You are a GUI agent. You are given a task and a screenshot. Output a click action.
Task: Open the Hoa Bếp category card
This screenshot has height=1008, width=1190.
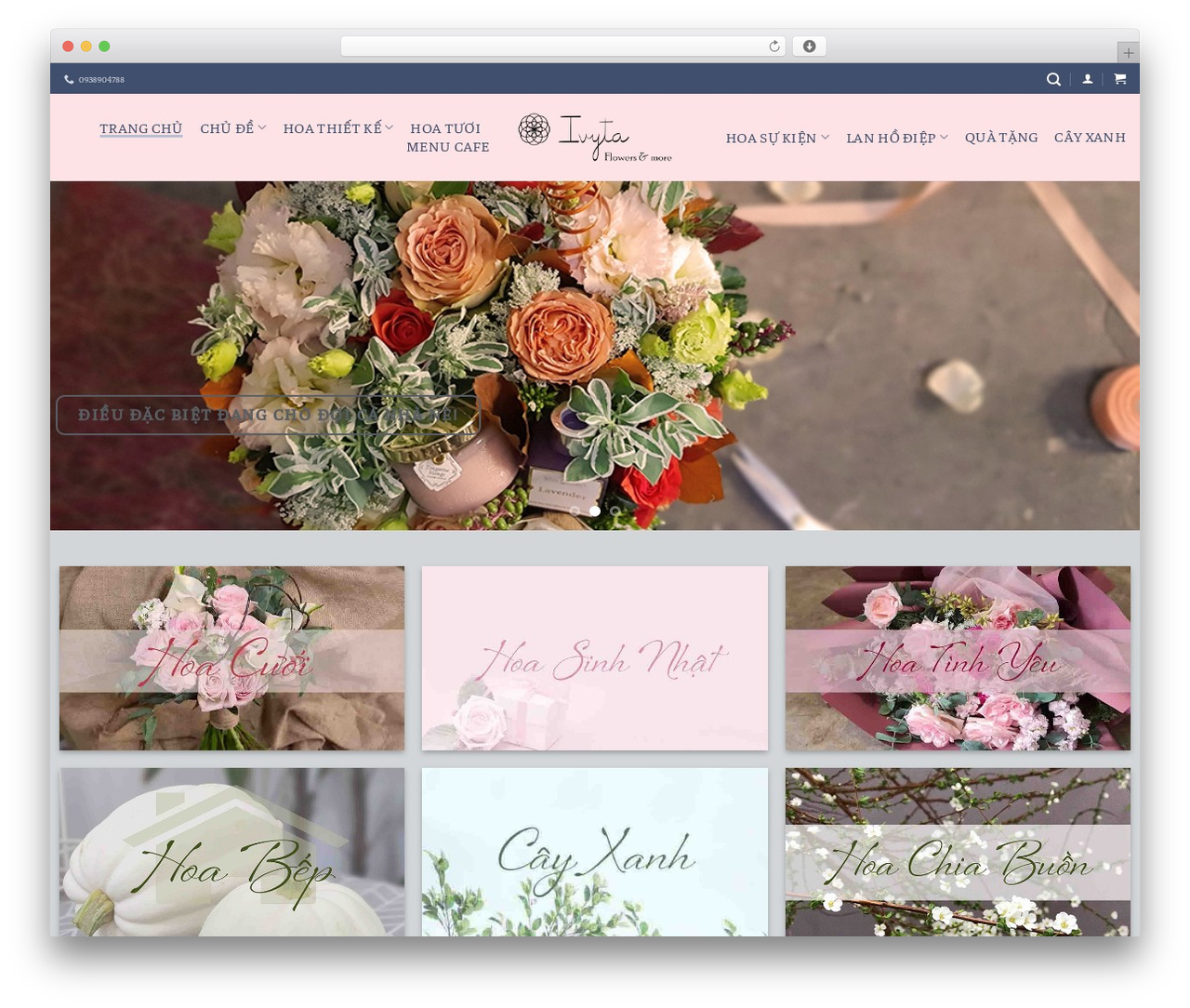pyautogui.click(x=231, y=852)
